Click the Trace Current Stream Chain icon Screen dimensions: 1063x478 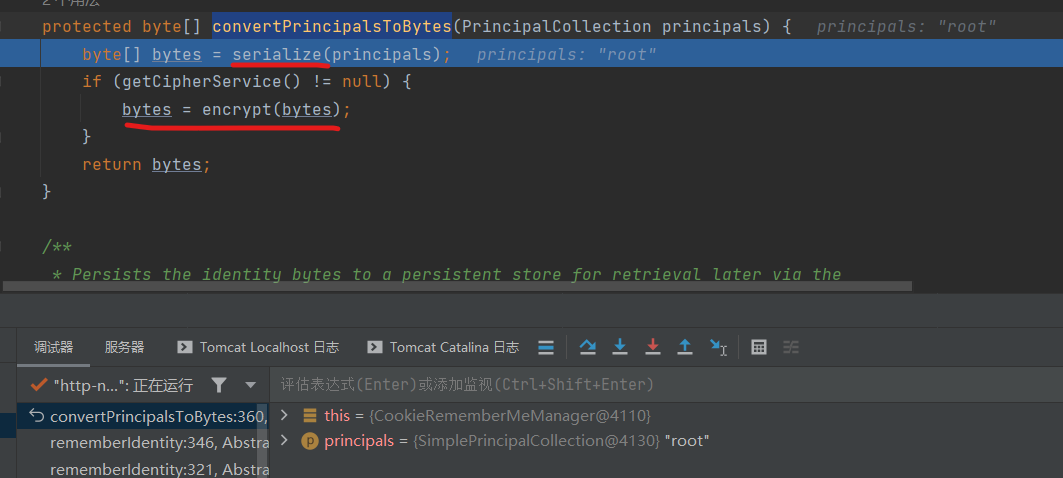791,347
